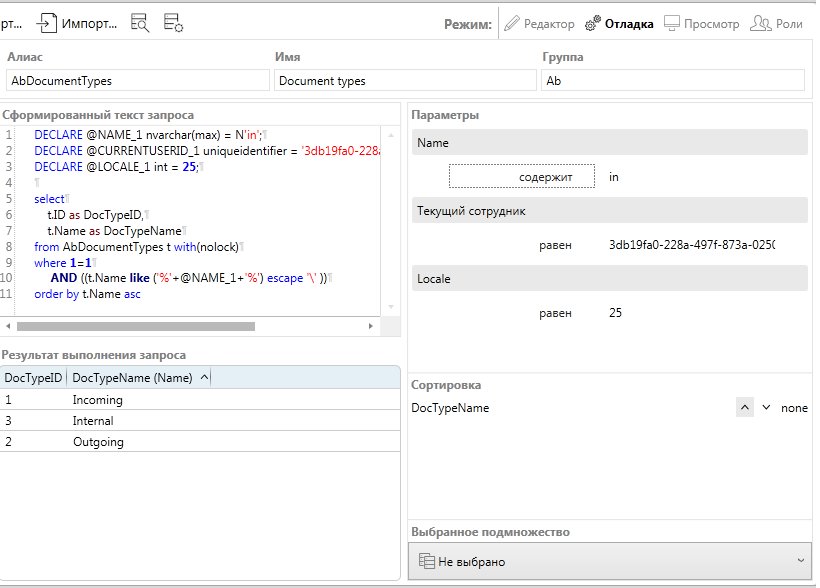Click the Имя field Document types
The width and height of the screenshot is (820, 588).
click(x=405, y=81)
